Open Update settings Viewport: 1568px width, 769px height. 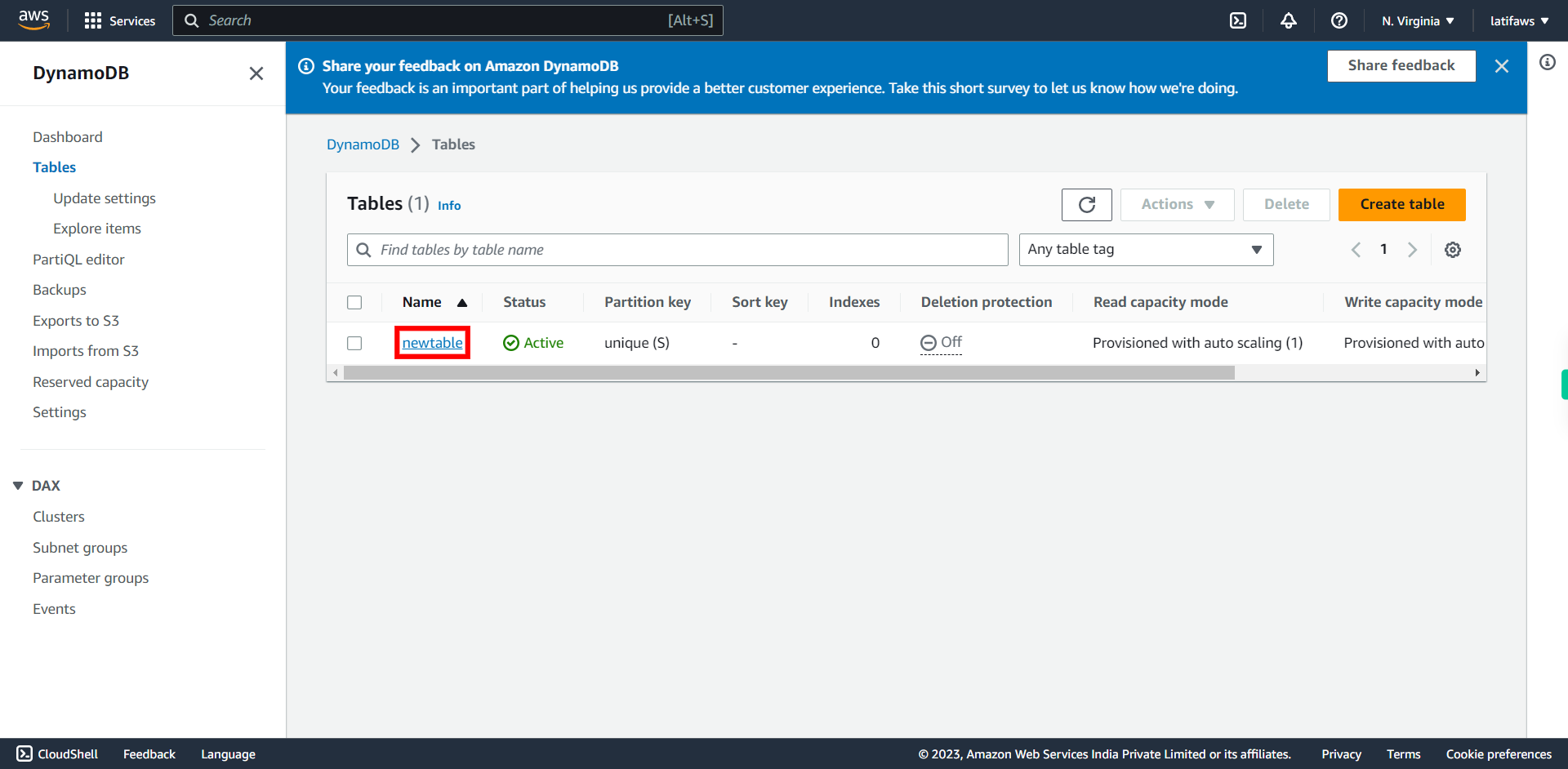click(x=105, y=198)
